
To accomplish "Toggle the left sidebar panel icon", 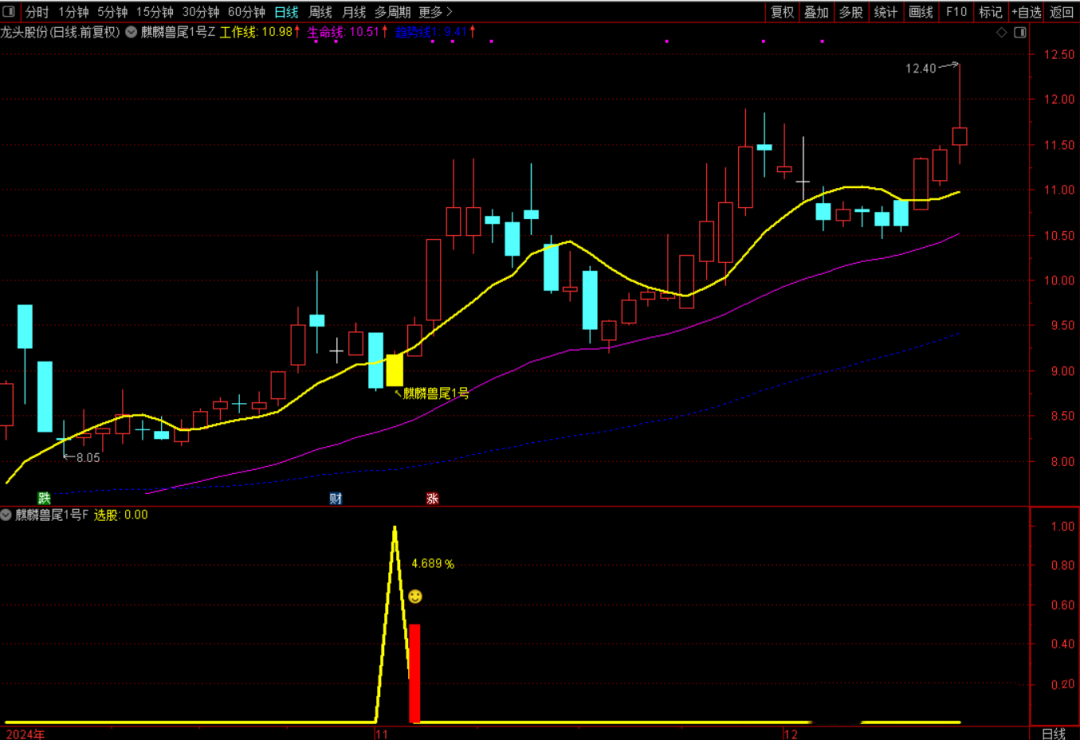I will (8, 12).
